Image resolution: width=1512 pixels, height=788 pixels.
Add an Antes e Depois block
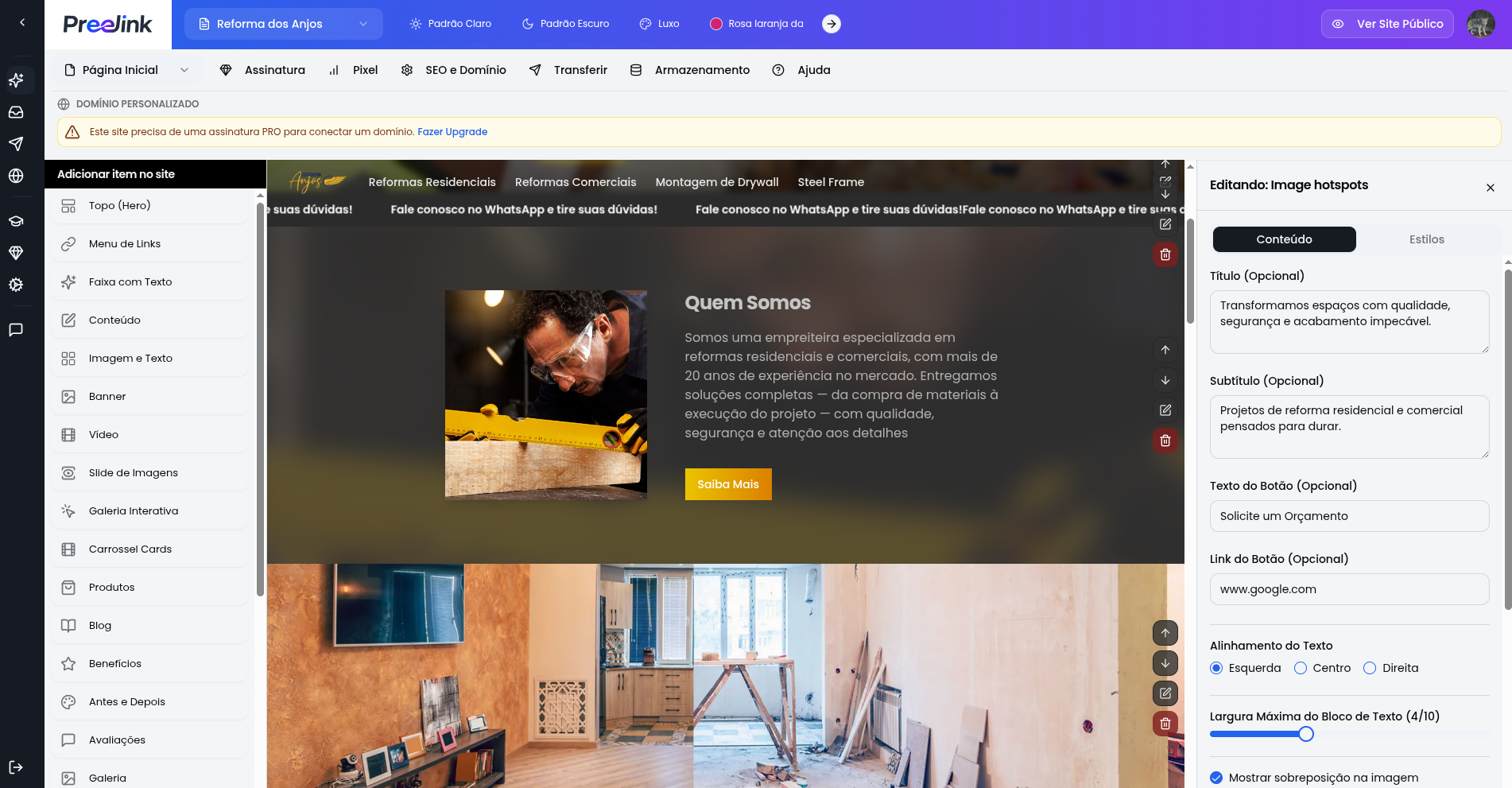[149, 702]
